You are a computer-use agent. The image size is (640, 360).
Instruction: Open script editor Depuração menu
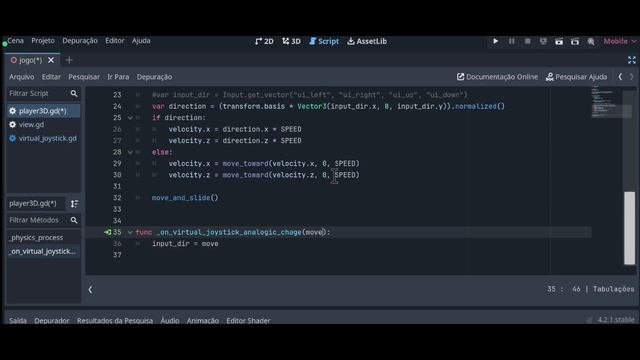154,77
